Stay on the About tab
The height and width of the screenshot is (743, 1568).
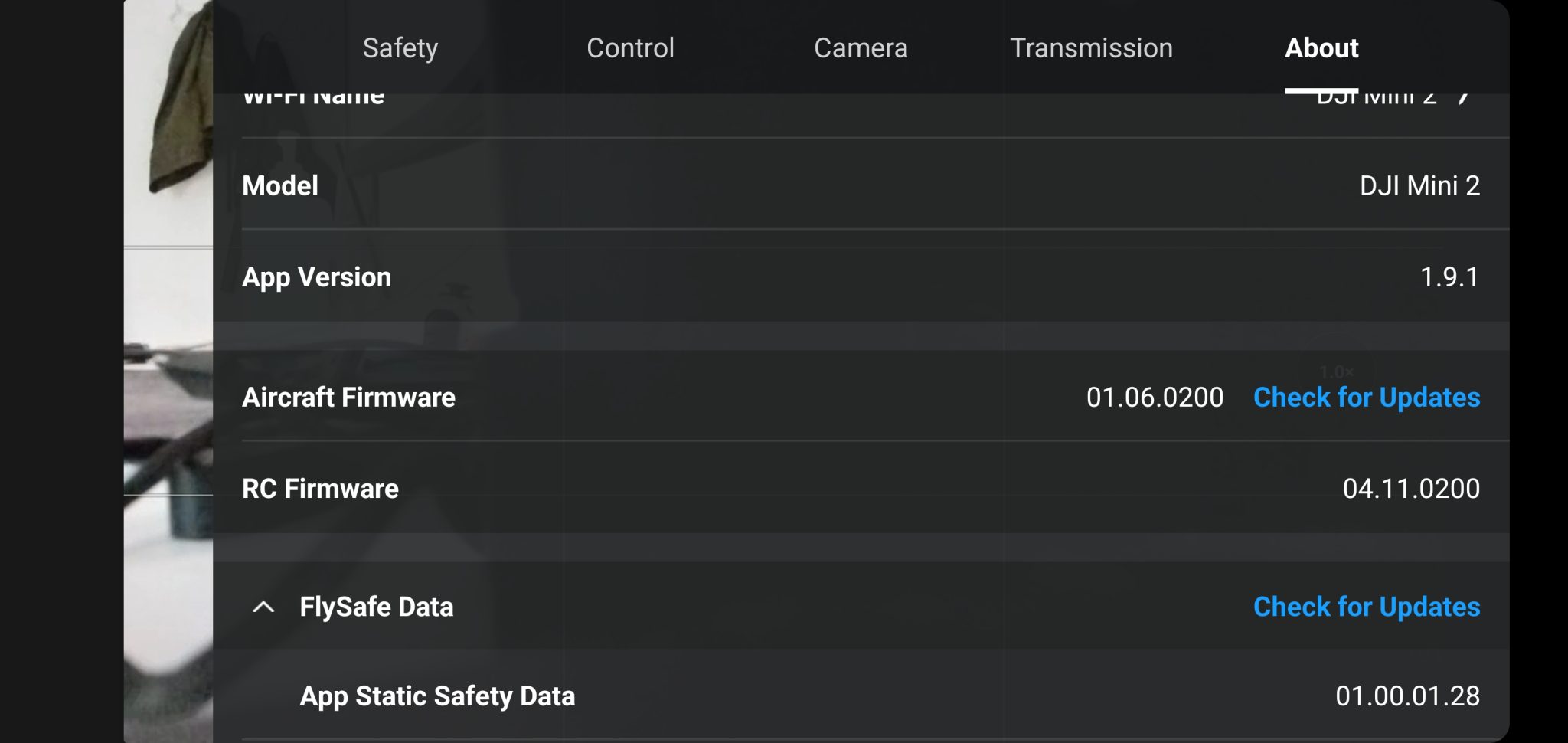[x=1321, y=47]
